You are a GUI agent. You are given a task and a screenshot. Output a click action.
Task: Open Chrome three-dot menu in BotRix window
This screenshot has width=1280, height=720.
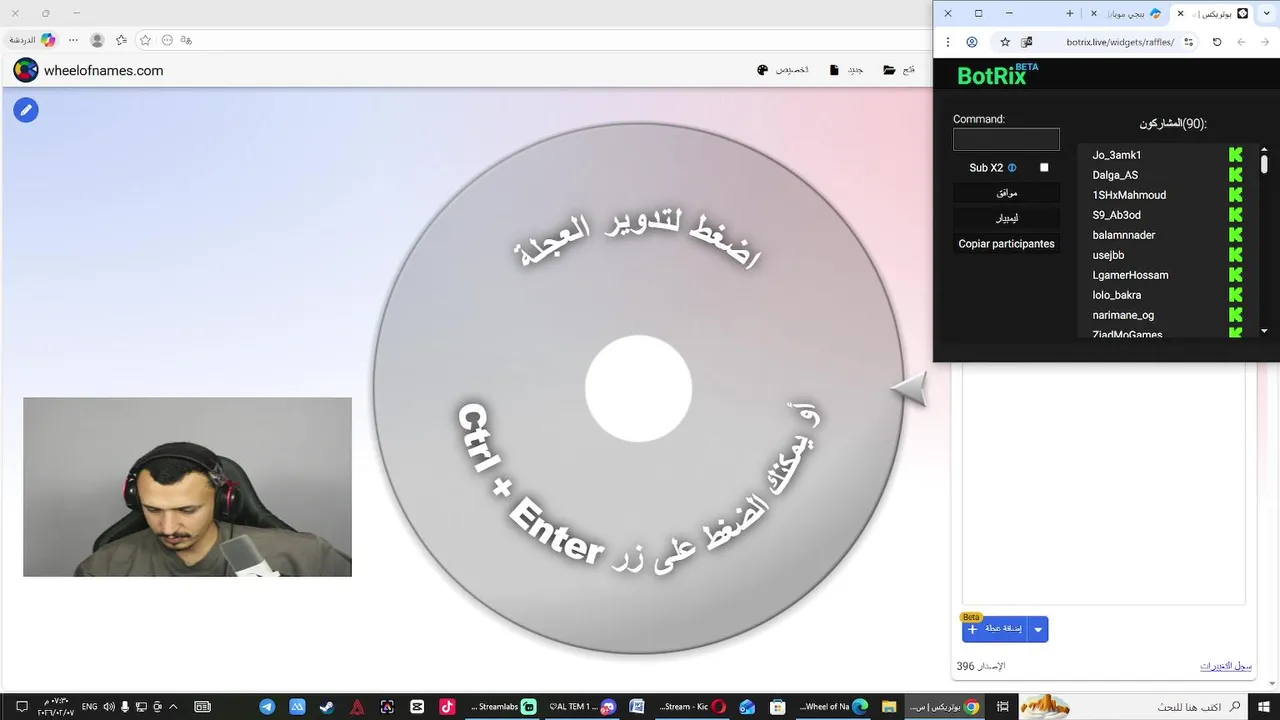click(x=948, y=42)
